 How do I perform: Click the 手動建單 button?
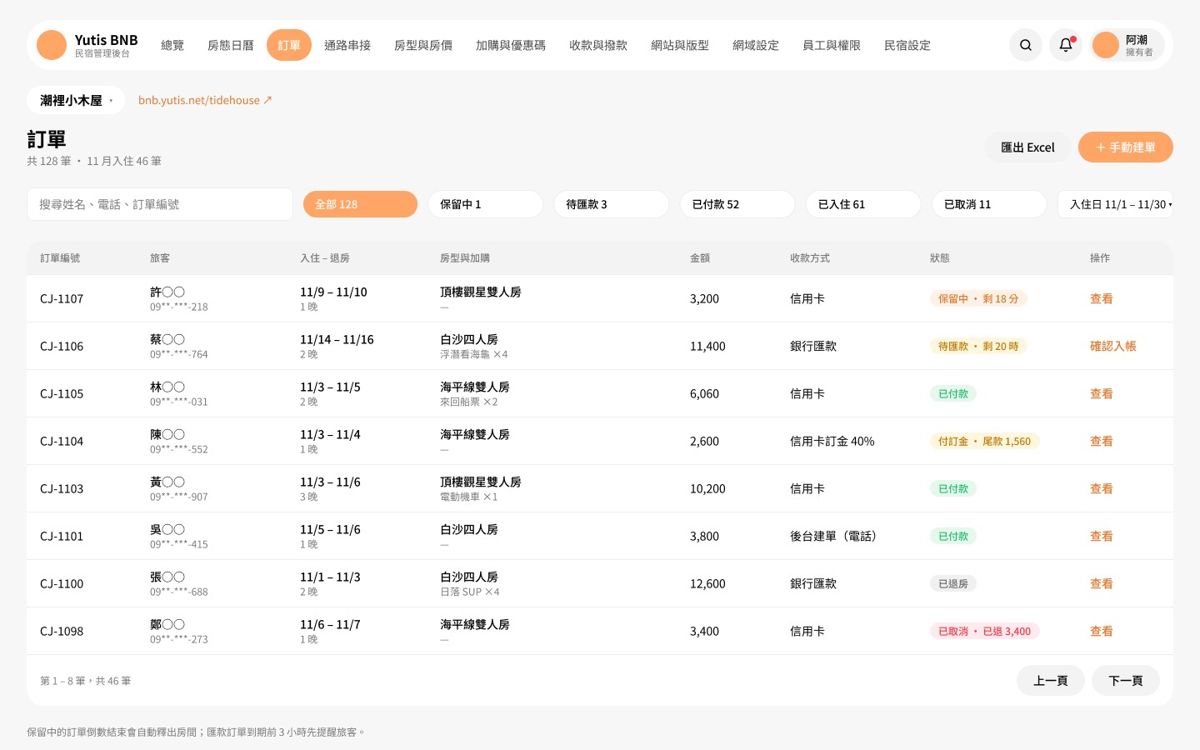tap(1125, 147)
